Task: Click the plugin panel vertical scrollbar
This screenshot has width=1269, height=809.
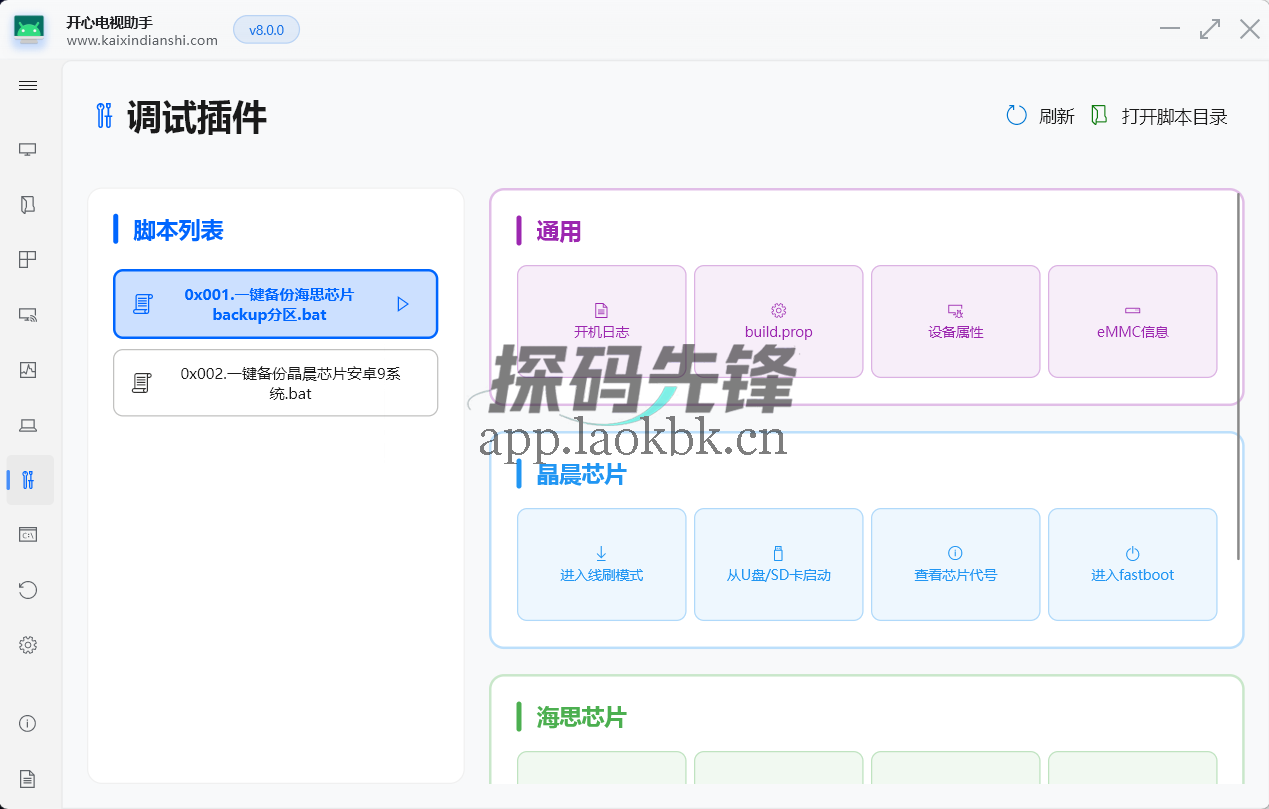Action: pos(1239,375)
